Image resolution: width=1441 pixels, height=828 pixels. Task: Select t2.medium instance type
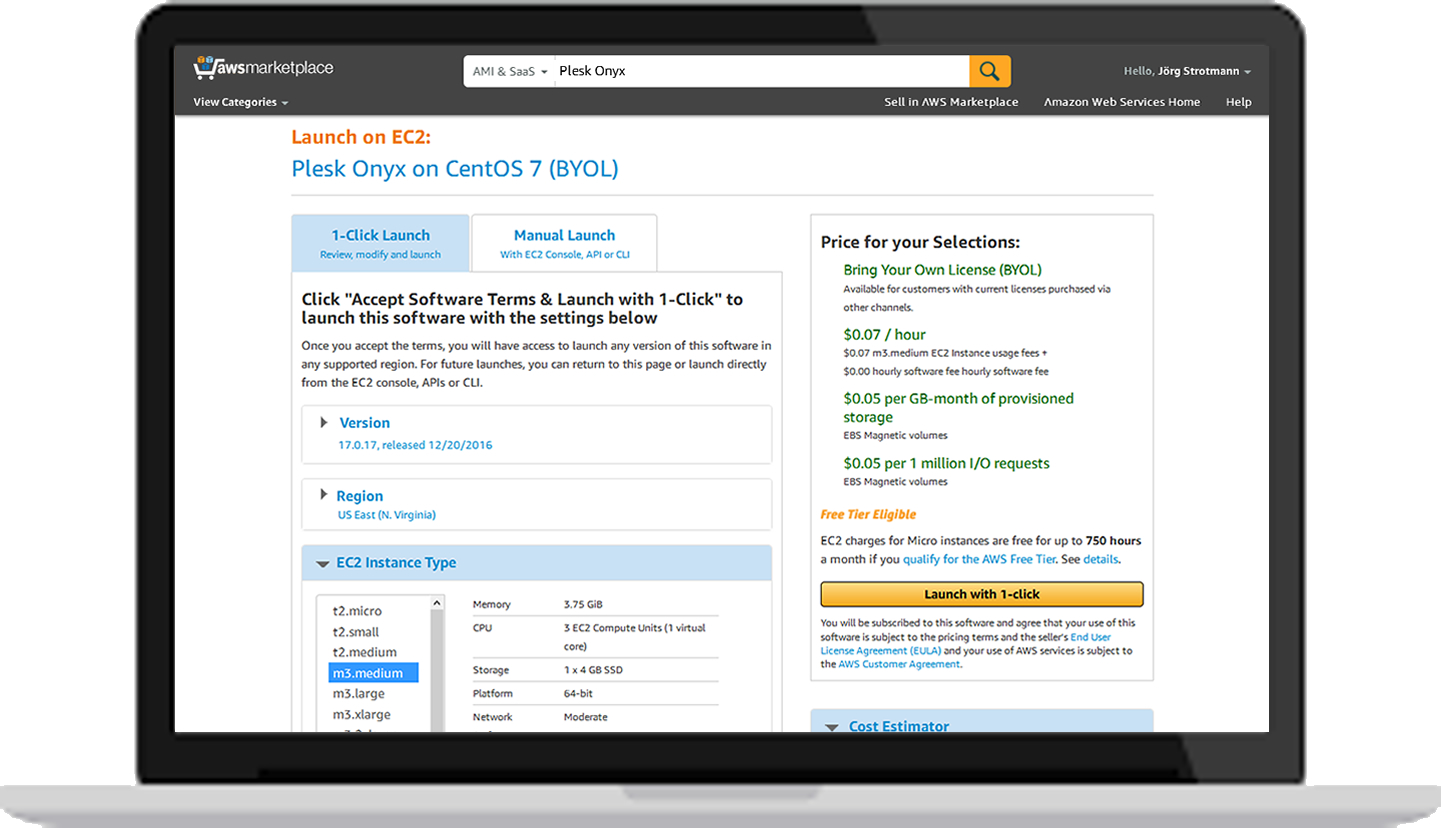point(365,652)
